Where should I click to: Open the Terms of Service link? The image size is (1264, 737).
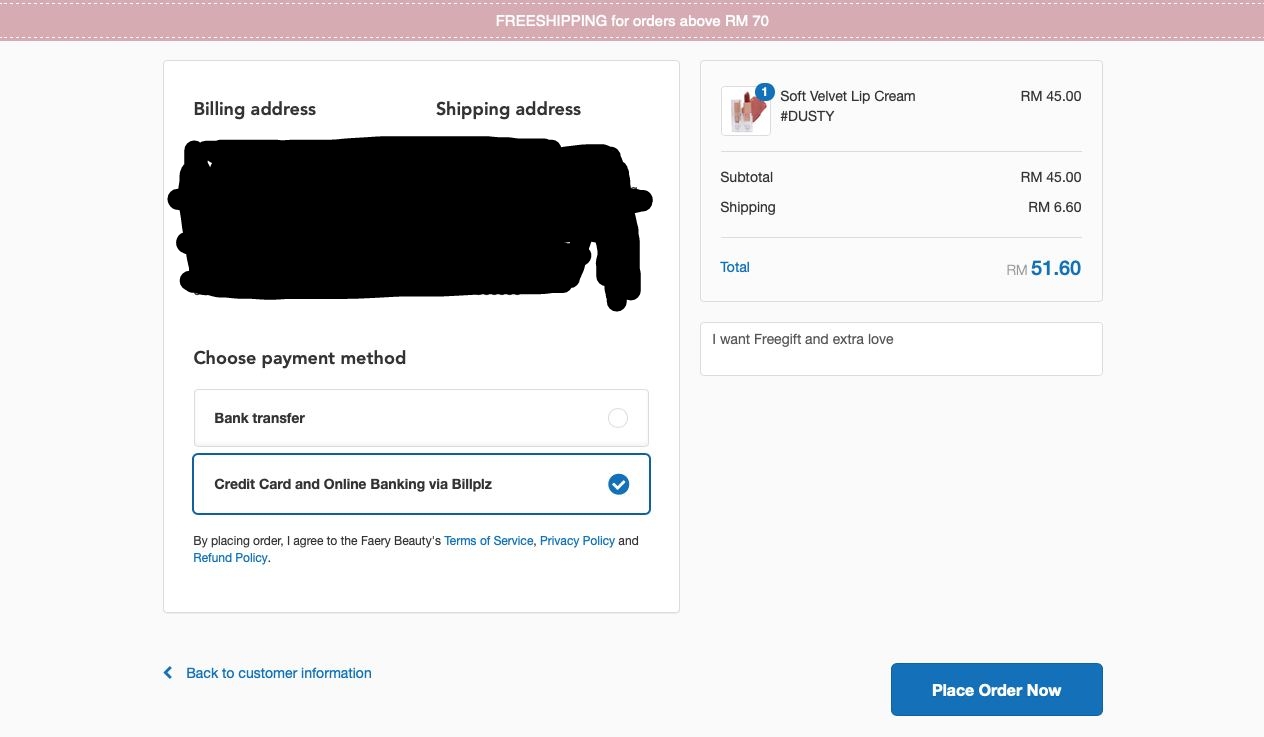click(x=488, y=541)
